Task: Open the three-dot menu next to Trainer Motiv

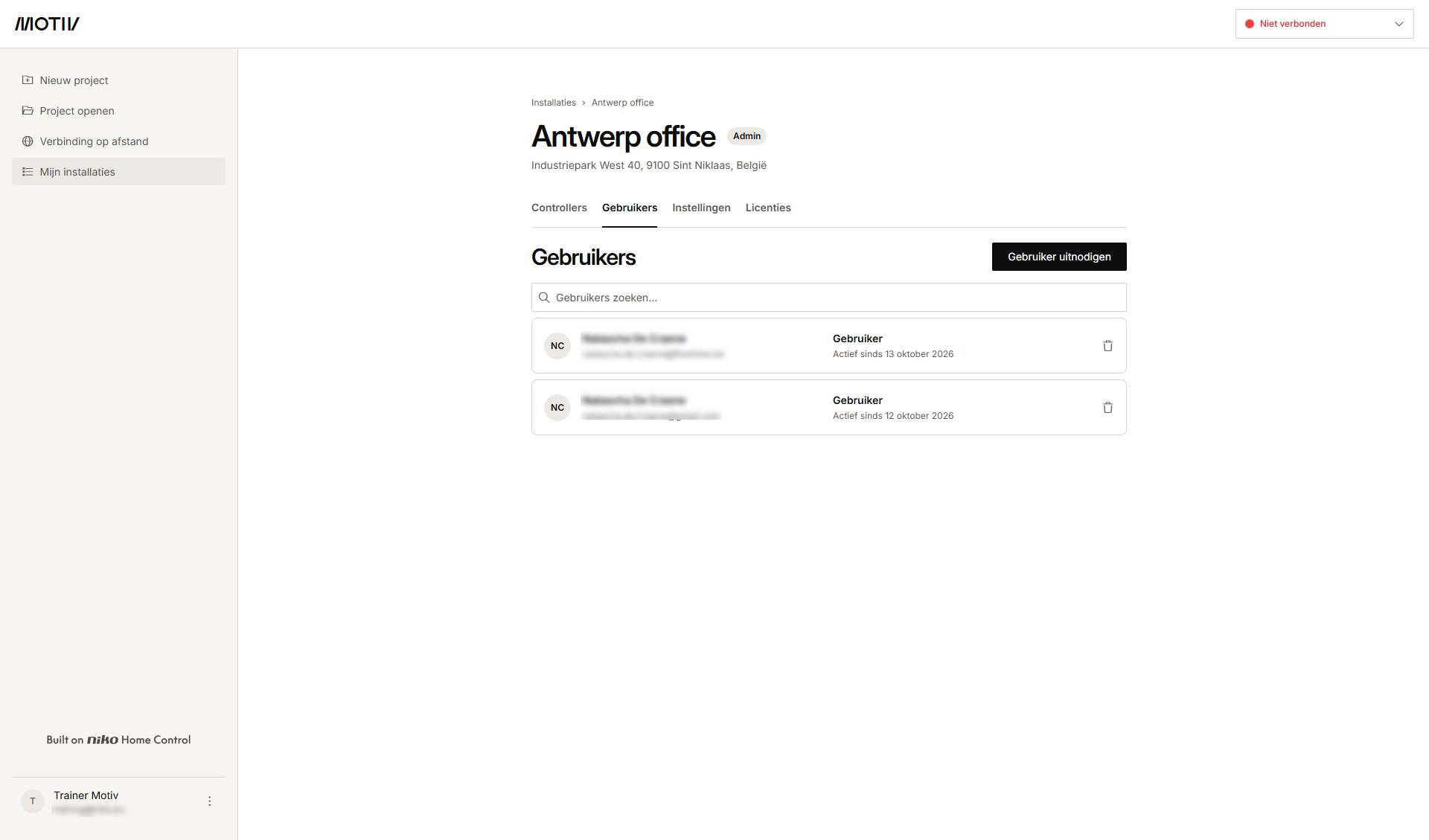Action: click(209, 801)
